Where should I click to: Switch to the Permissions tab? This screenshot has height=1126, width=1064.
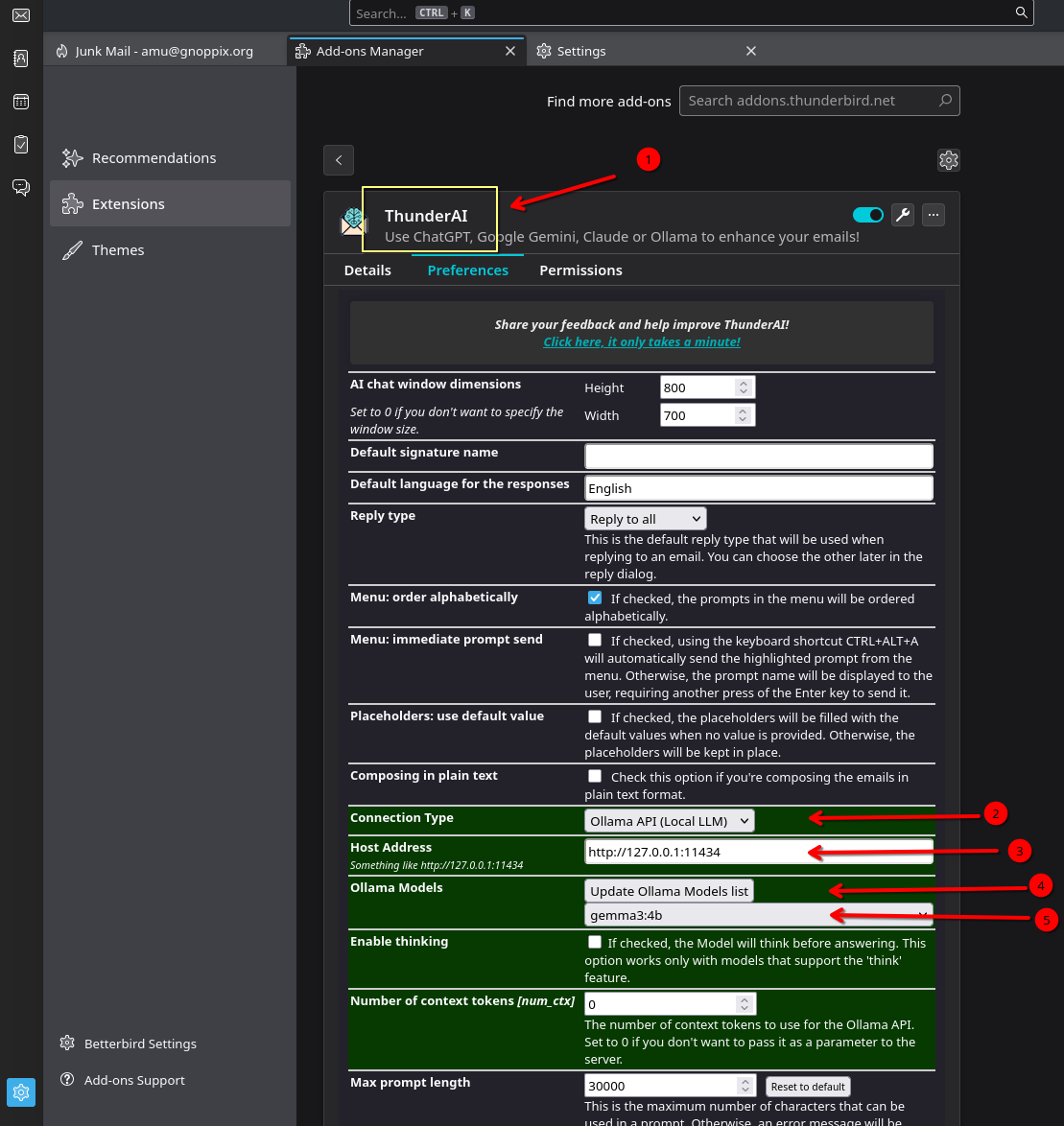(x=580, y=270)
